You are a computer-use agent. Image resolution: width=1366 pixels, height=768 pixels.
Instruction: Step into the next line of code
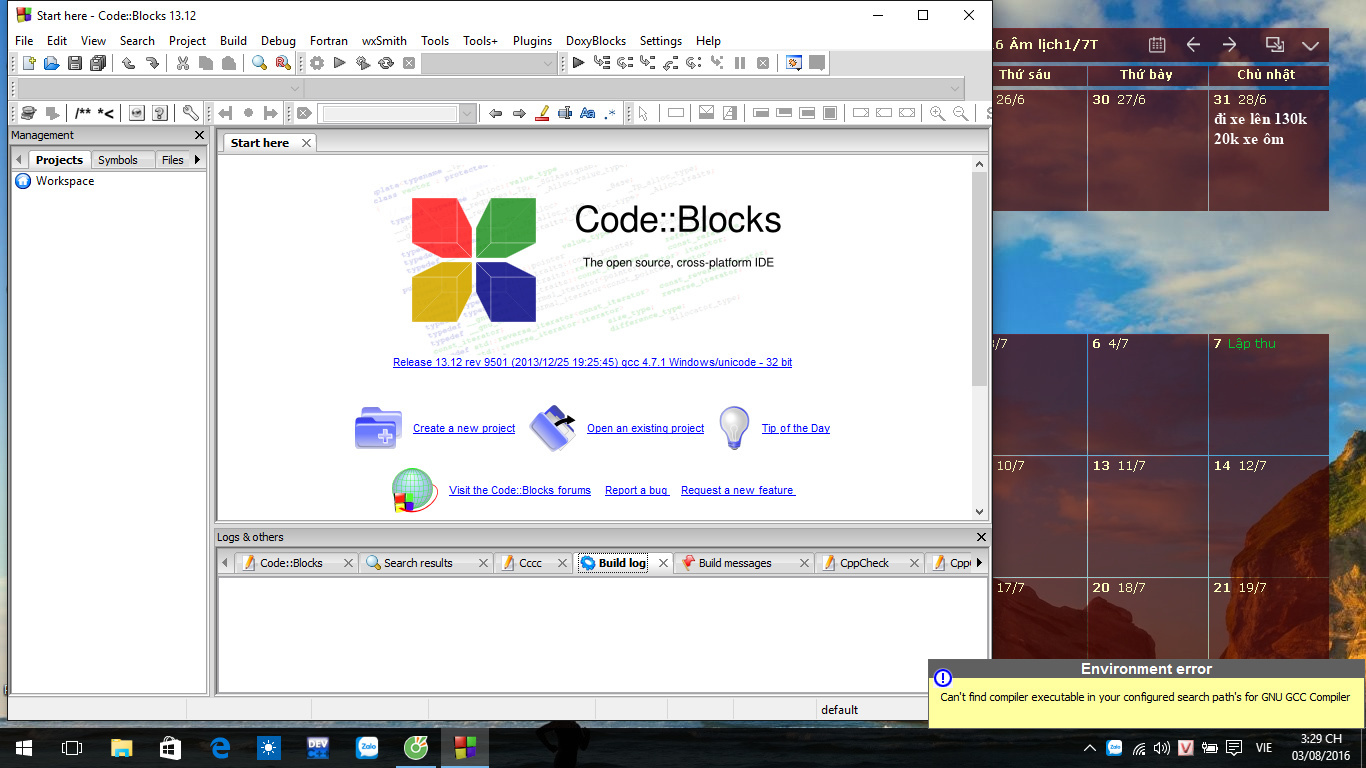tap(650, 62)
